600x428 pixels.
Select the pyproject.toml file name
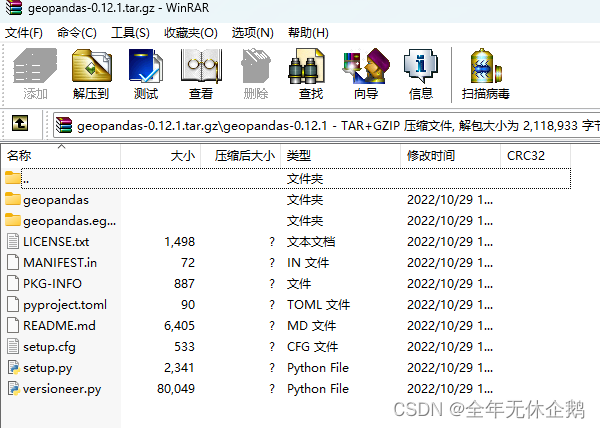pos(65,305)
